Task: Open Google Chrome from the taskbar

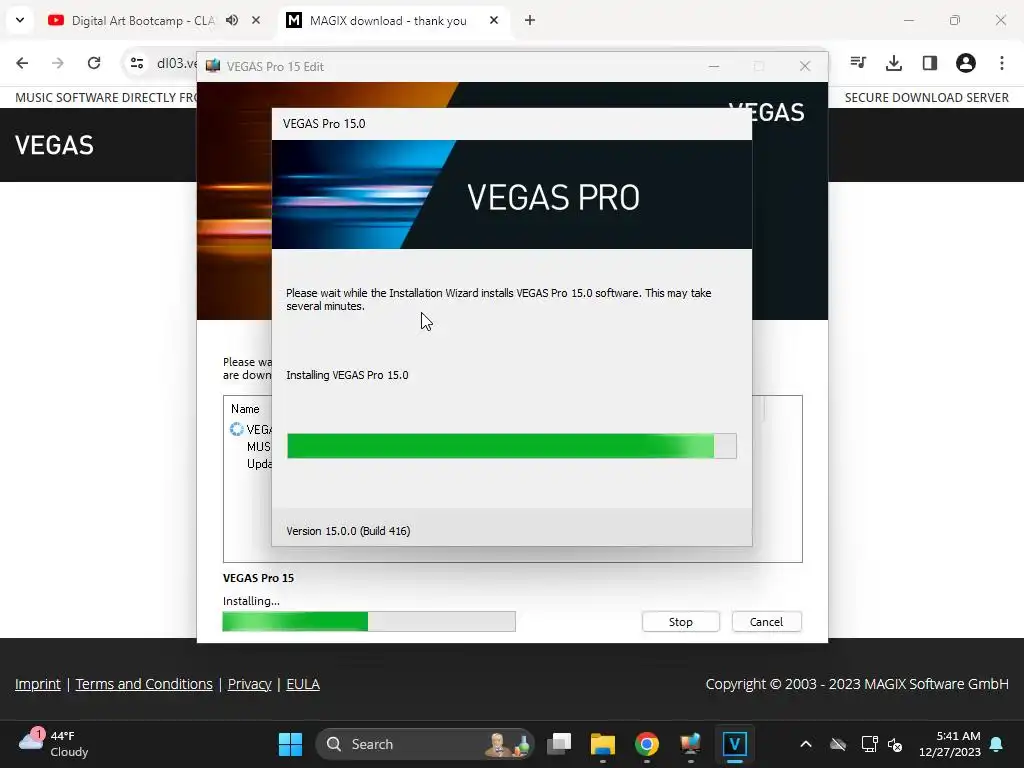Action: click(647, 744)
